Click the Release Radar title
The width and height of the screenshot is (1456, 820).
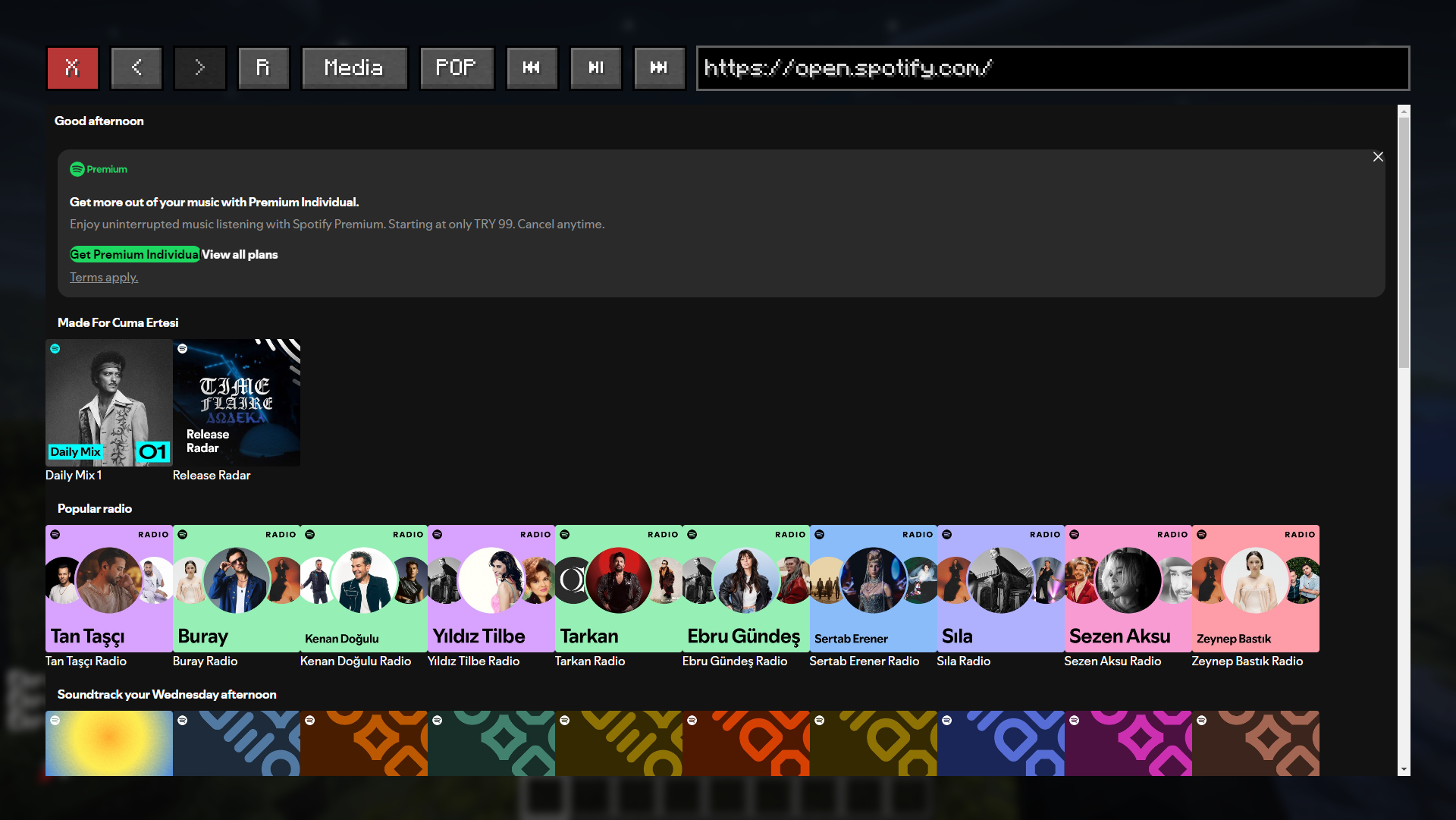pyautogui.click(x=212, y=476)
